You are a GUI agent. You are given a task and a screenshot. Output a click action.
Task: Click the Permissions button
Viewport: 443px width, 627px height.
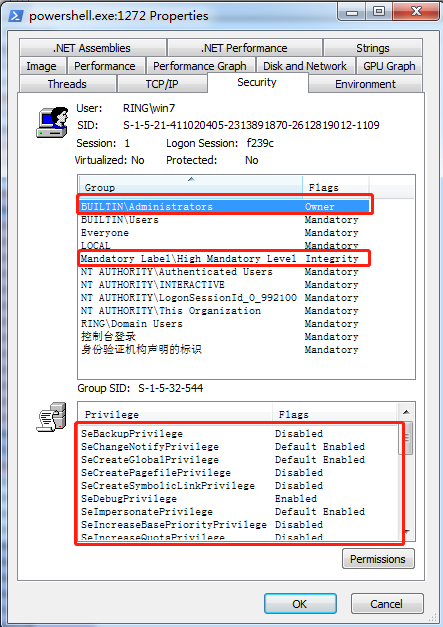coord(378,559)
